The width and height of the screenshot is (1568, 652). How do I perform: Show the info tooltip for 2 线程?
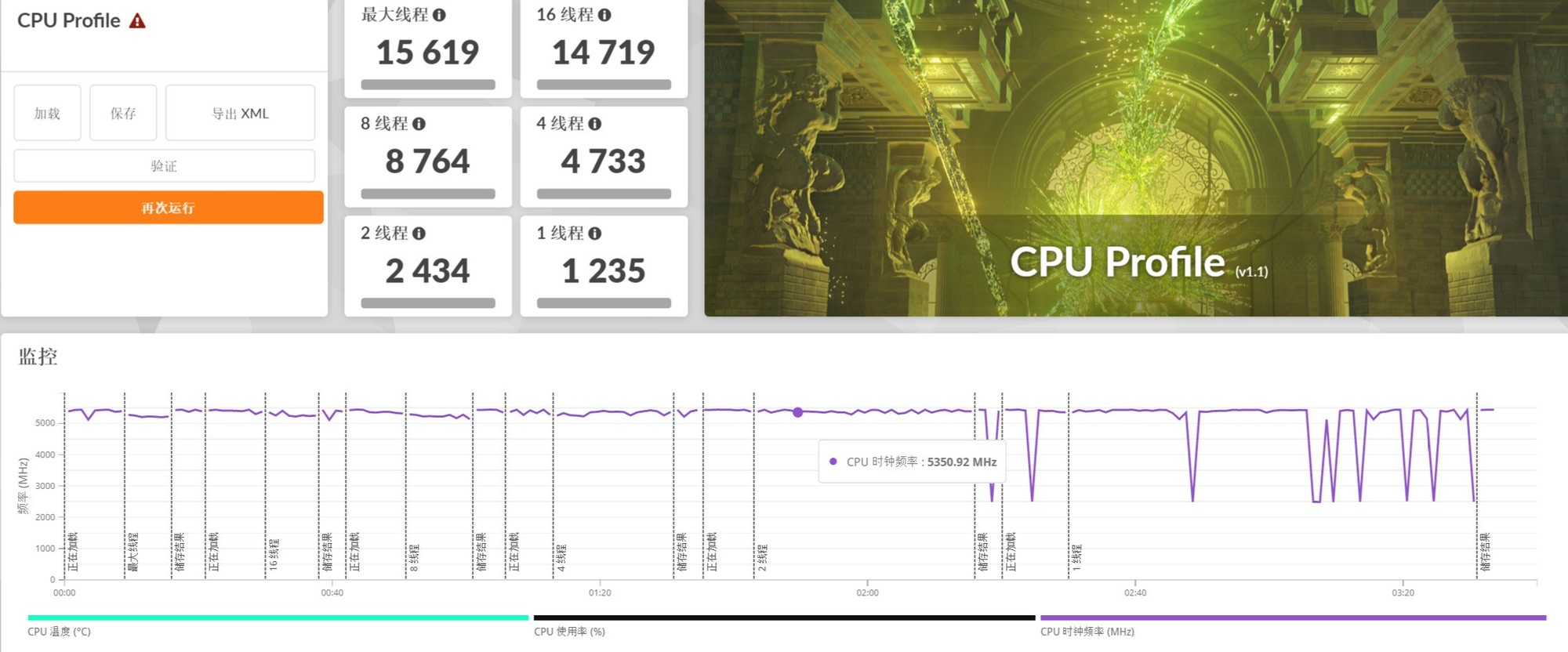pyautogui.click(x=419, y=234)
